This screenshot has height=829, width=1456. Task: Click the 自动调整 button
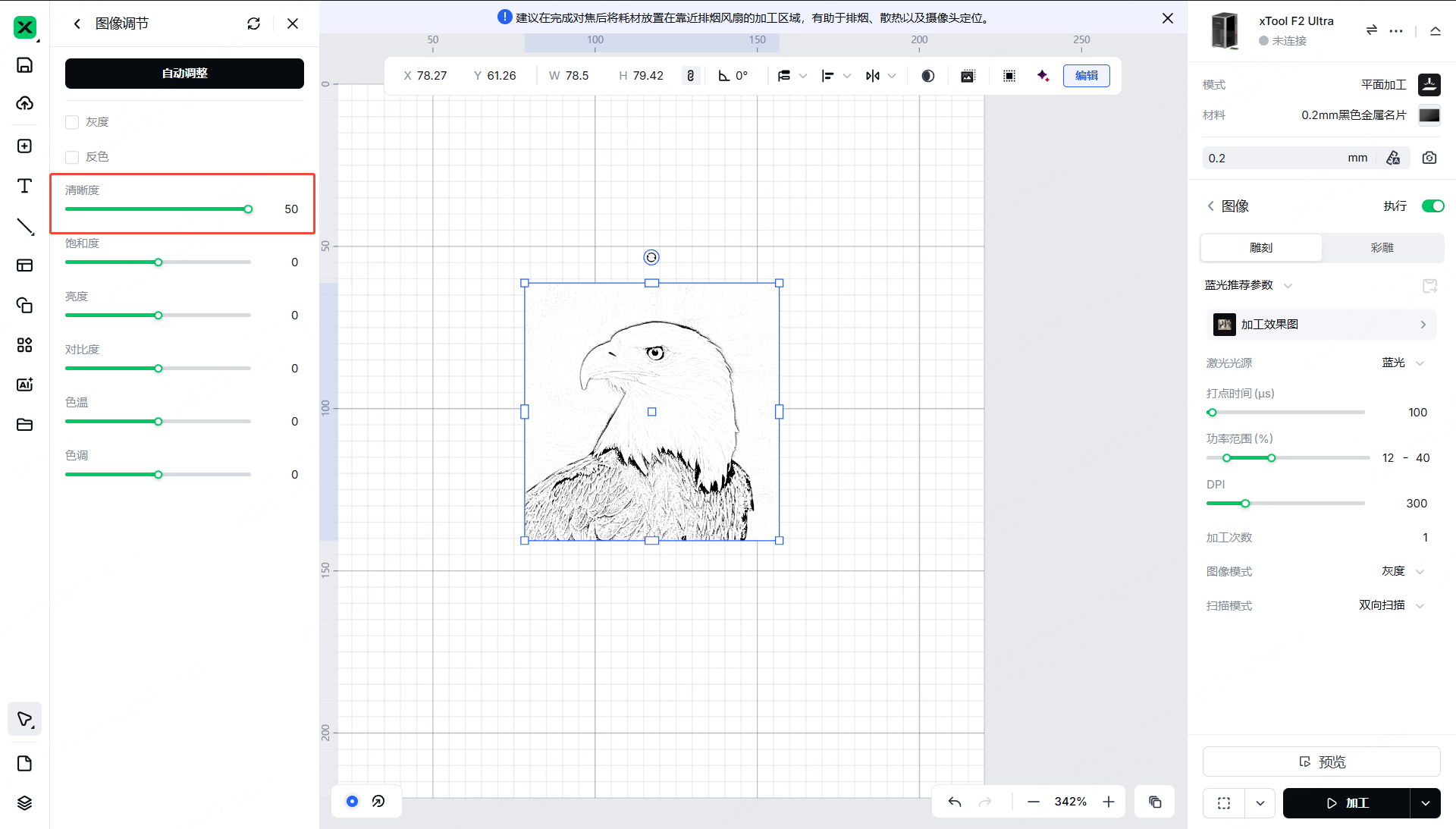click(184, 74)
